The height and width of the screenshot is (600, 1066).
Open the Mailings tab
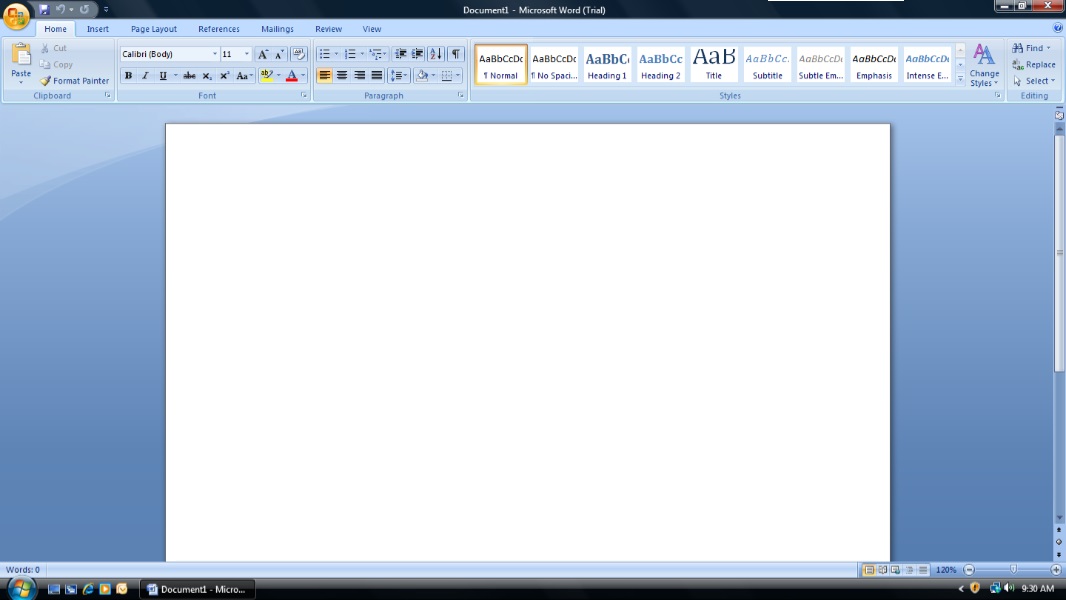277,29
